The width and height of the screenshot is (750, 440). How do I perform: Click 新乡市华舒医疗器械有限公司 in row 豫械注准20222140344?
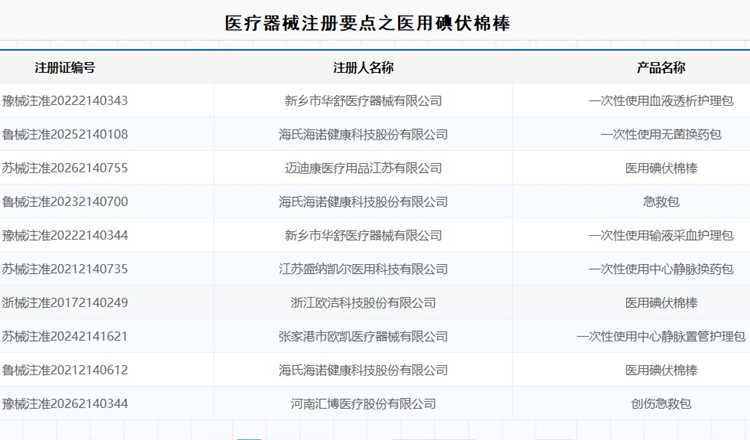pyautogui.click(x=364, y=235)
